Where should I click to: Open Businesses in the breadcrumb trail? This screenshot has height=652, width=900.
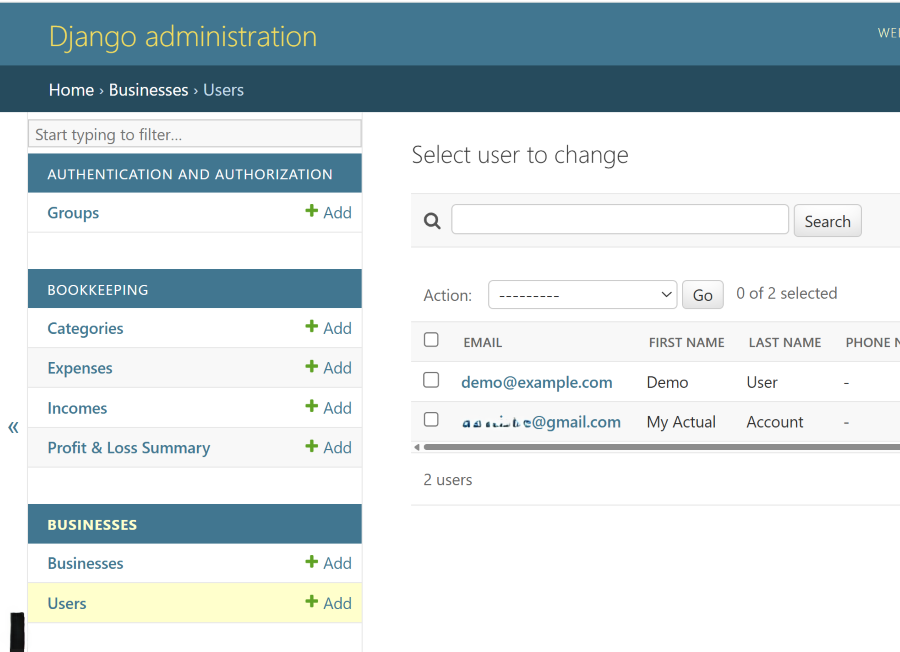tap(148, 90)
